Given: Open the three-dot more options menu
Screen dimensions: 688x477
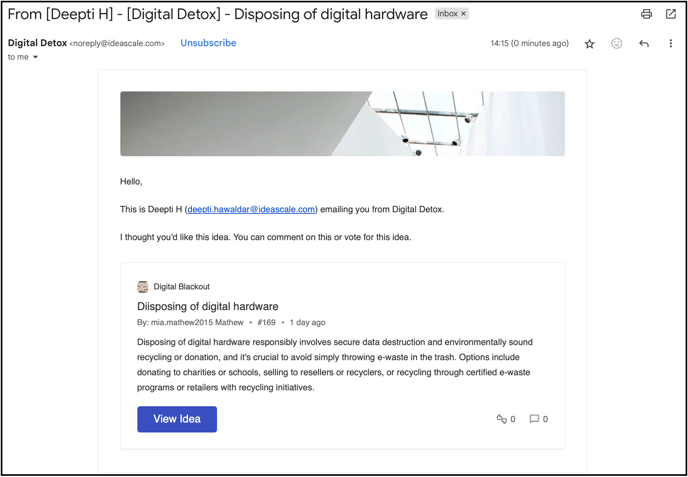Looking at the screenshot, I should (670, 43).
